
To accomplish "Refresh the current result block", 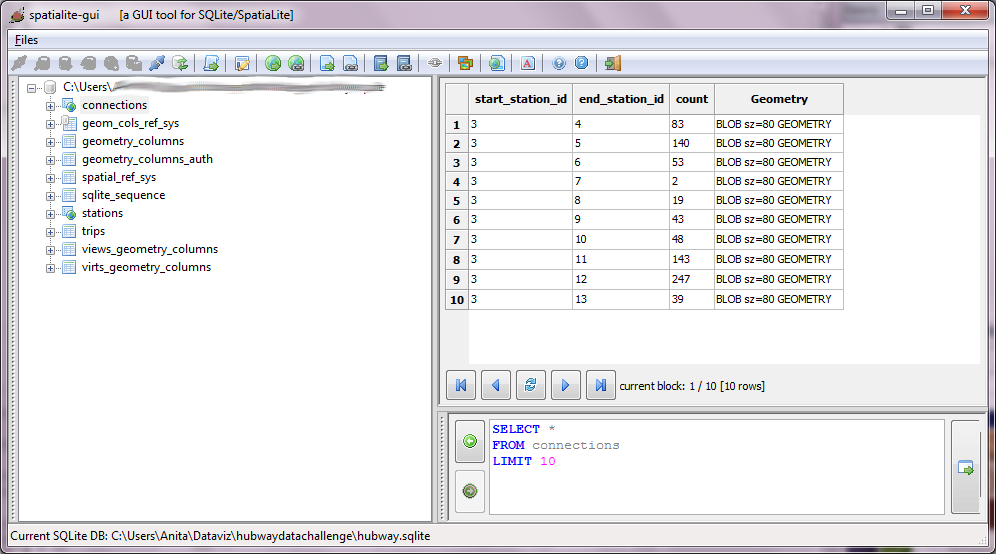I will tap(531, 385).
